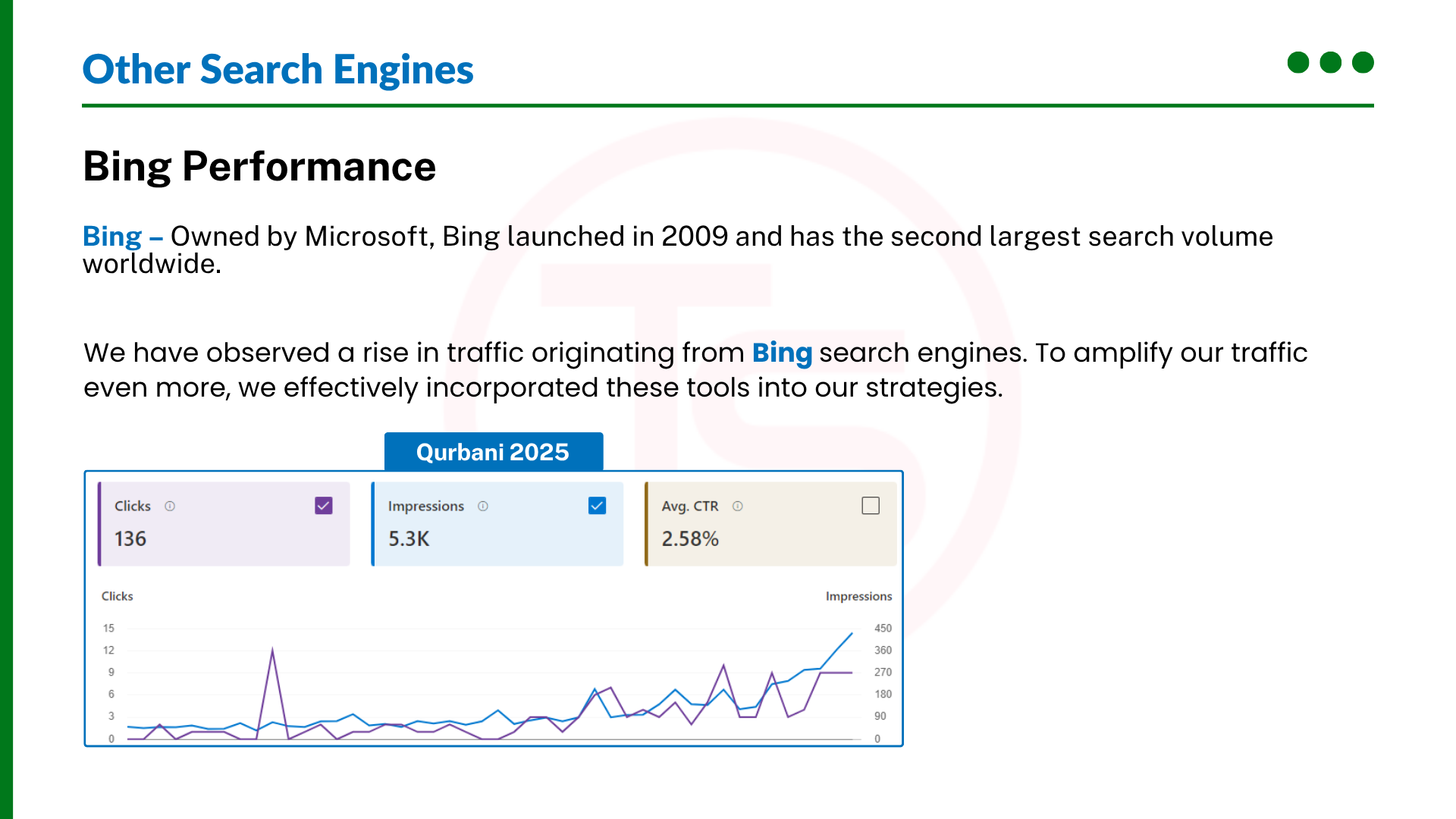Enable the Avg. CTR checkbox

point(871,506)
